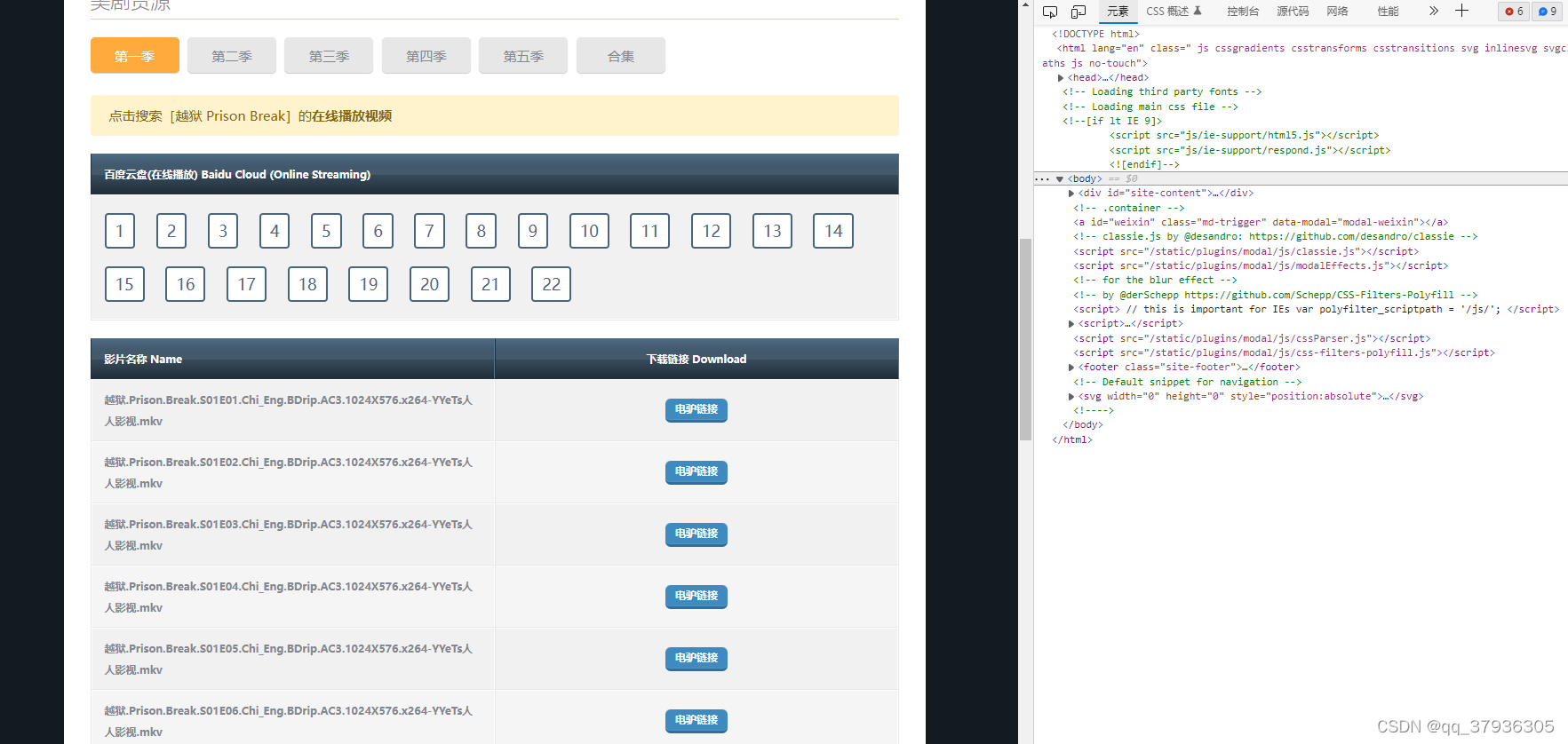
Task: Click 电驴链接 button for S01E06
Action: tap(696, 720)
